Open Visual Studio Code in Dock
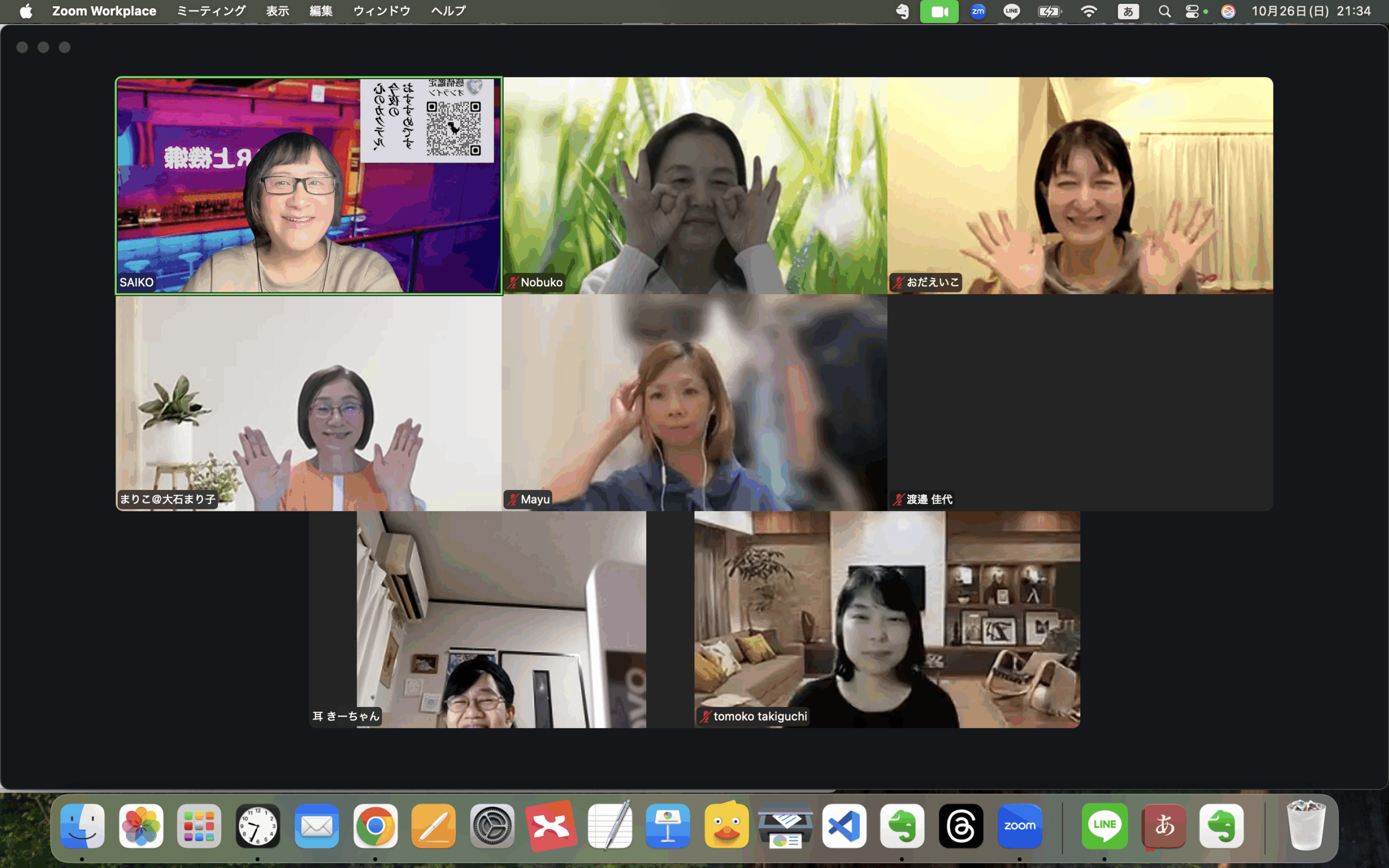The width and height of the screenshot is (1389, 868). (844, 826)
